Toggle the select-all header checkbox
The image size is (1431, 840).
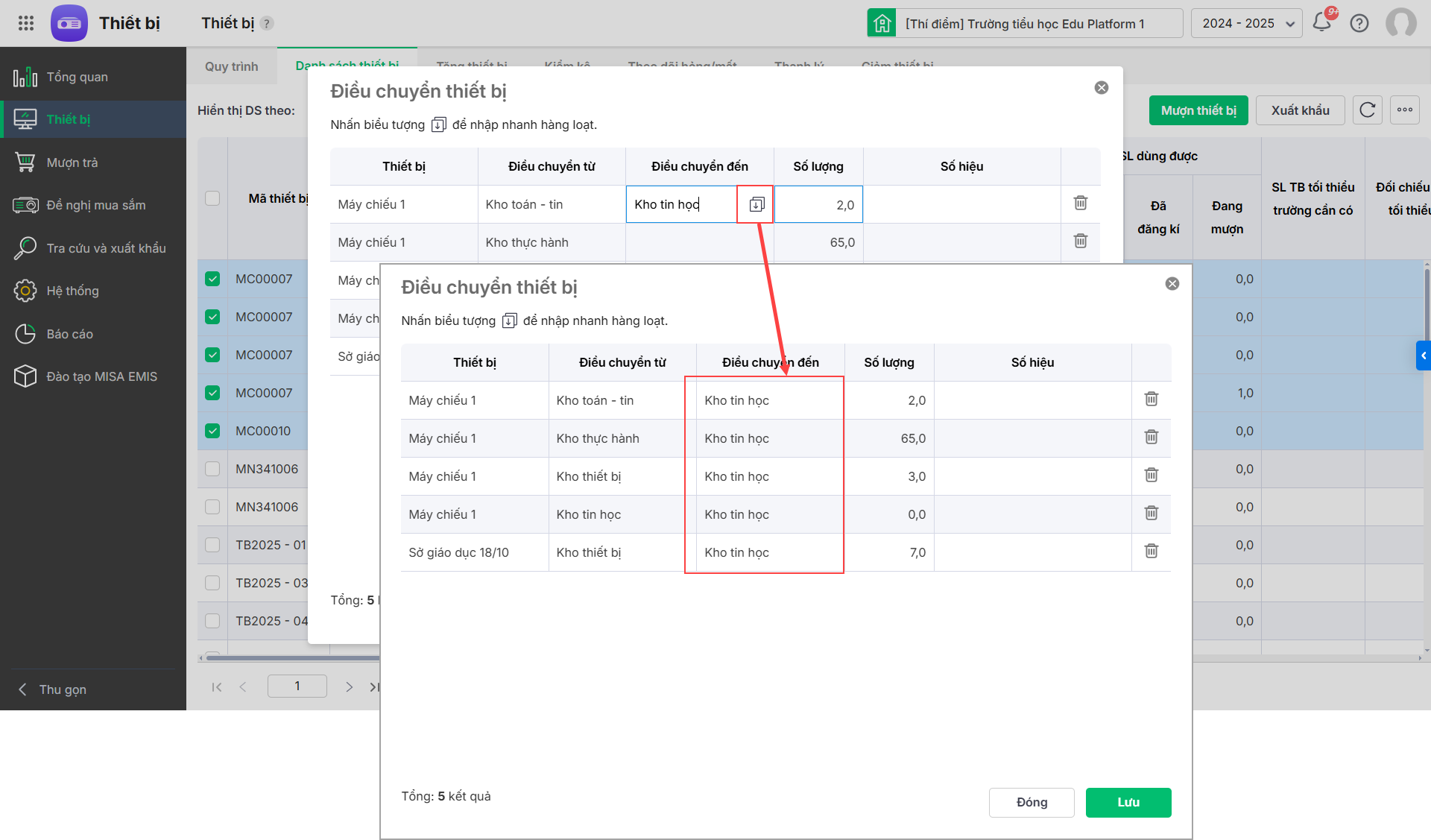[212, 198]
